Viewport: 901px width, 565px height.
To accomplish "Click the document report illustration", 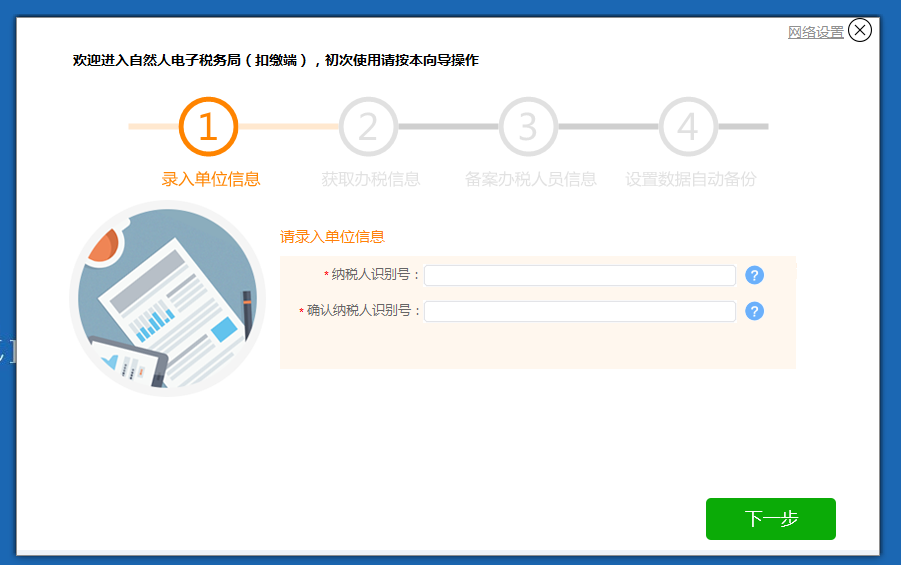I will pyautogui.click(x=167, y=298).
